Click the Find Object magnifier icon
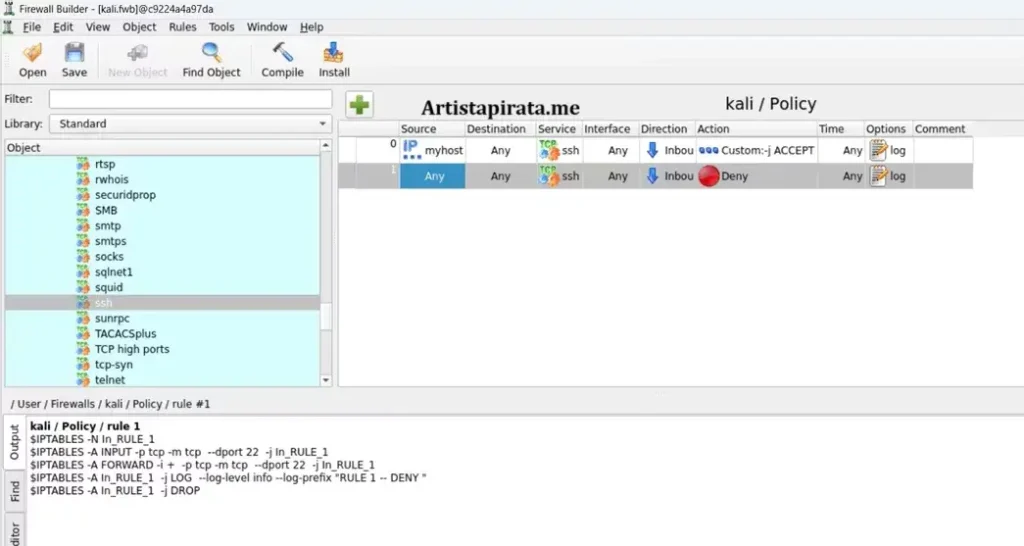This screenshot has width=1024, height=546. (211, 53)
